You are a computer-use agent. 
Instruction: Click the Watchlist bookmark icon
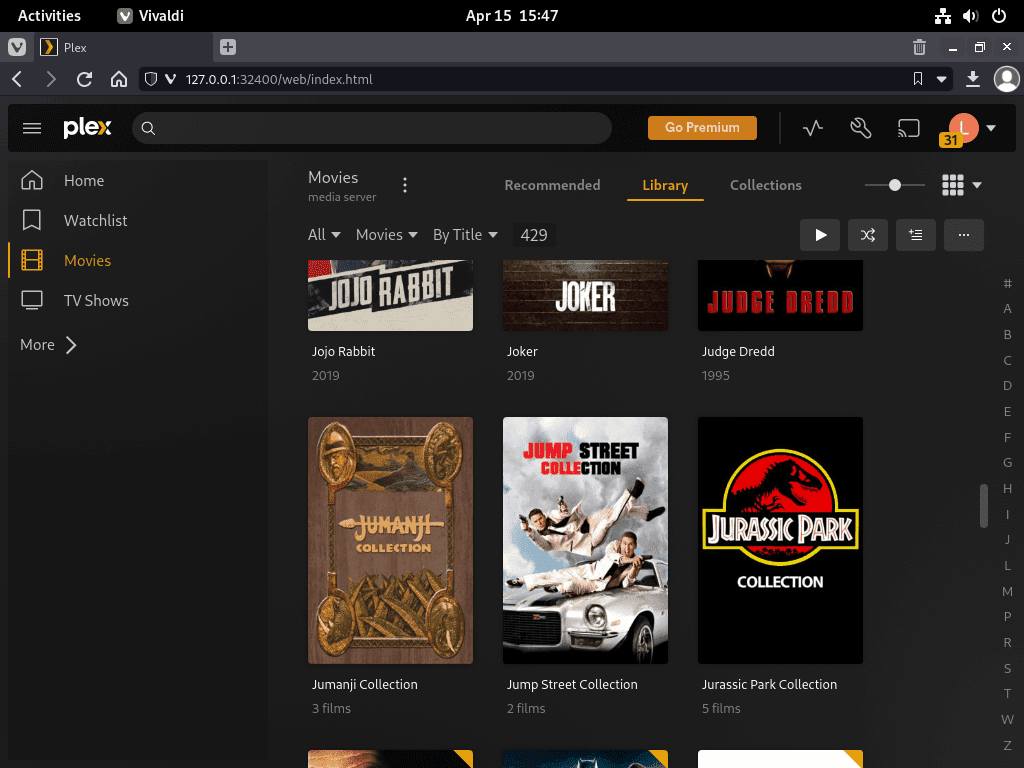pyautogui.click(x=32, y=220)
